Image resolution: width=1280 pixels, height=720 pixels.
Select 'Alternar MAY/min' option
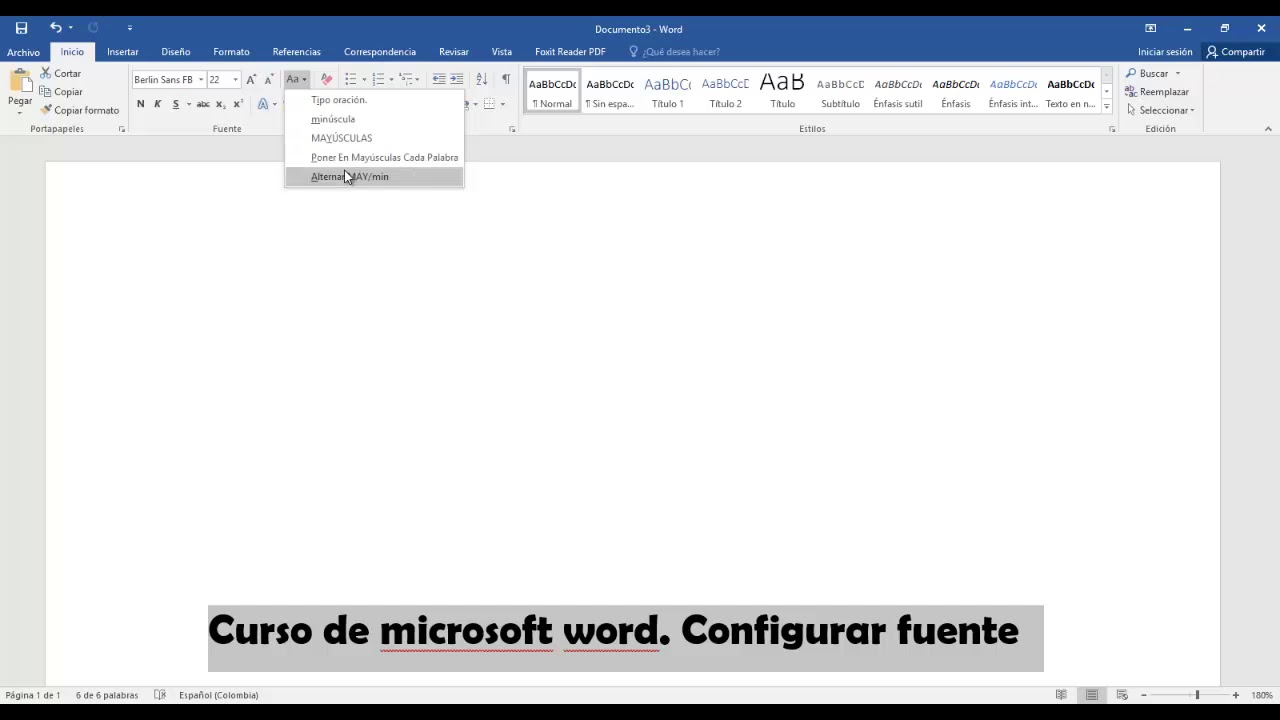coord(374,177)
